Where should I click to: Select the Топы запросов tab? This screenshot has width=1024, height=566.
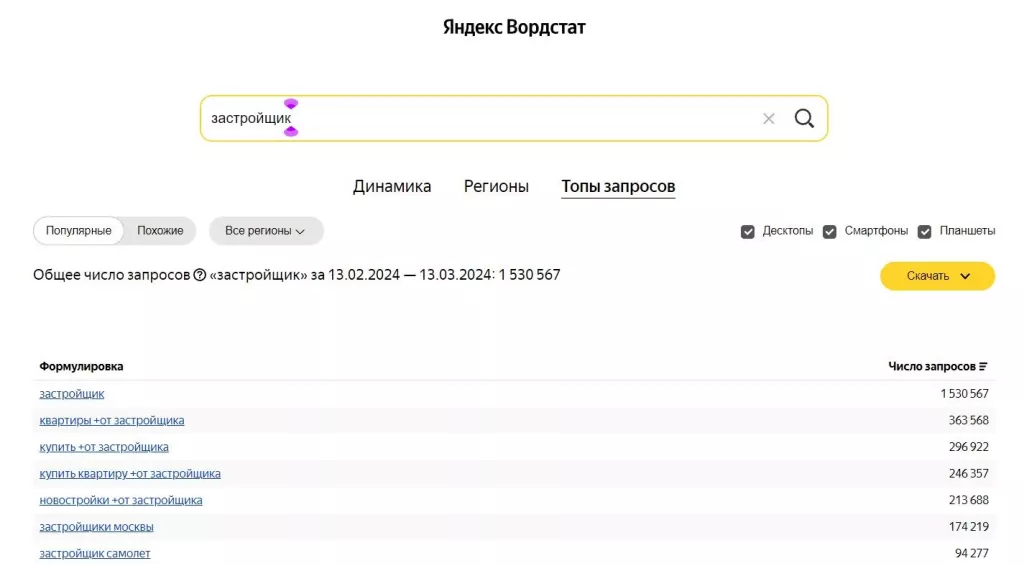[x=618, y=187]
